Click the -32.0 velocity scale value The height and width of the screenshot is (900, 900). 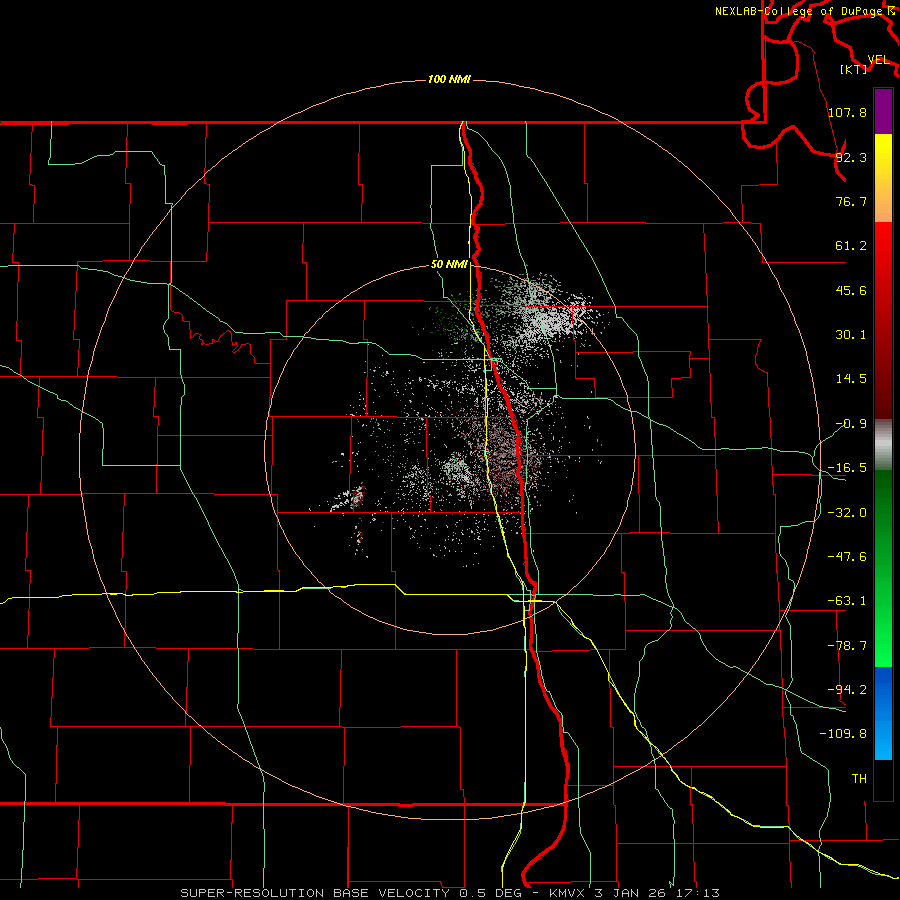pyautogui.click(x=847, y=513)
